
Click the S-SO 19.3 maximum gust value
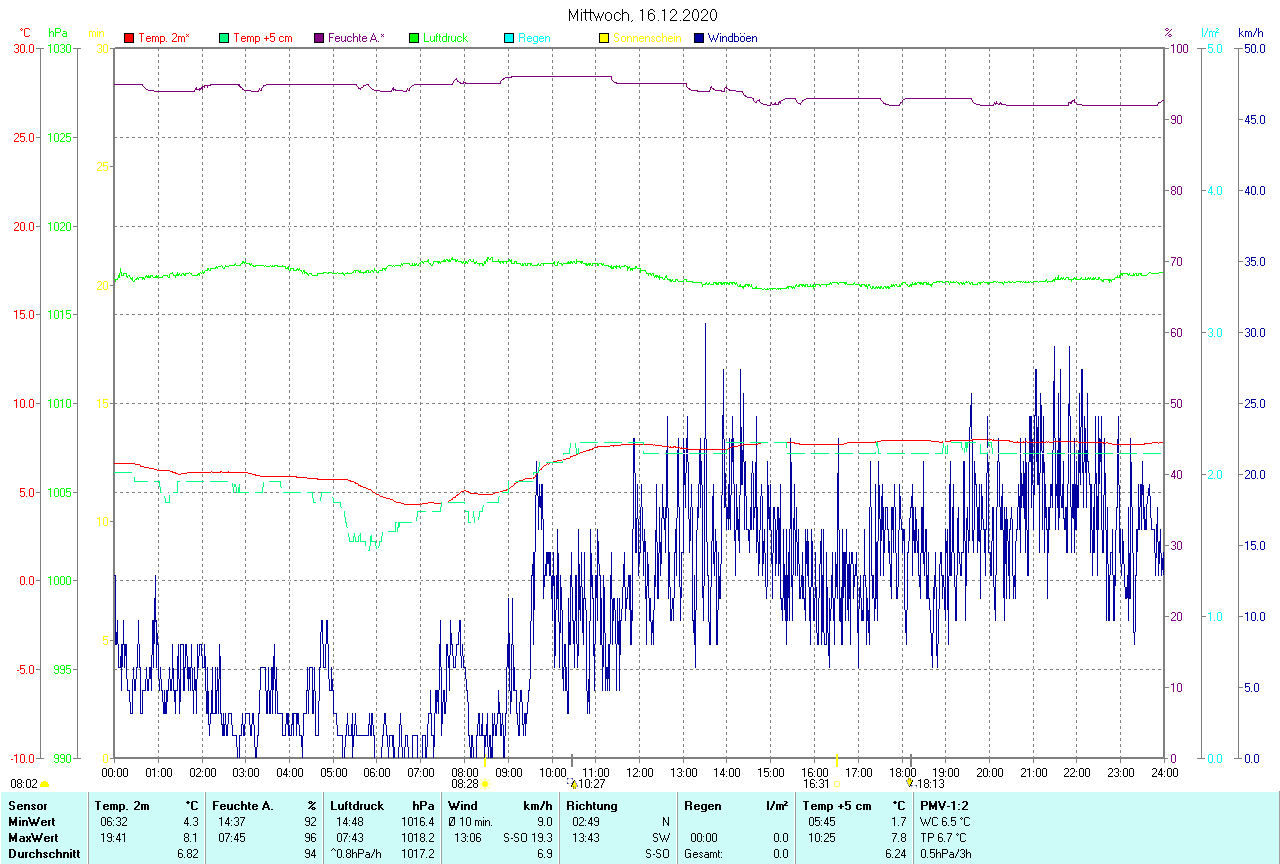click(x=527, y=838)
